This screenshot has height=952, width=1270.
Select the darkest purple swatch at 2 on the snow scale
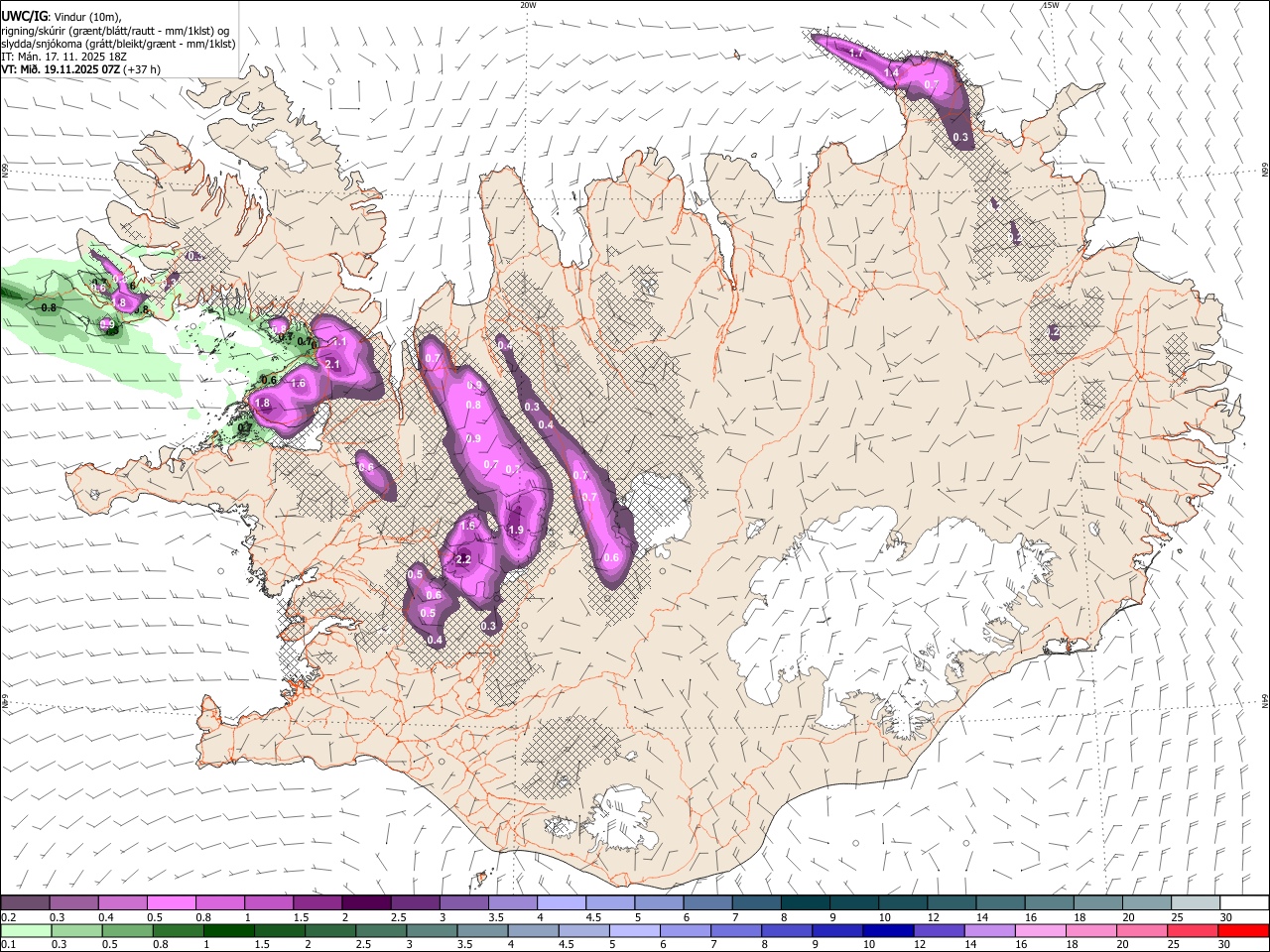tap(365, 903)
